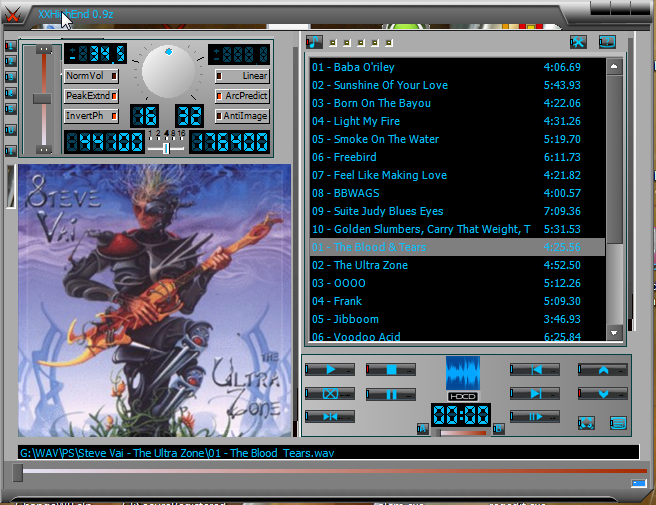Jump to the previous track

click(x=535, y=369)
